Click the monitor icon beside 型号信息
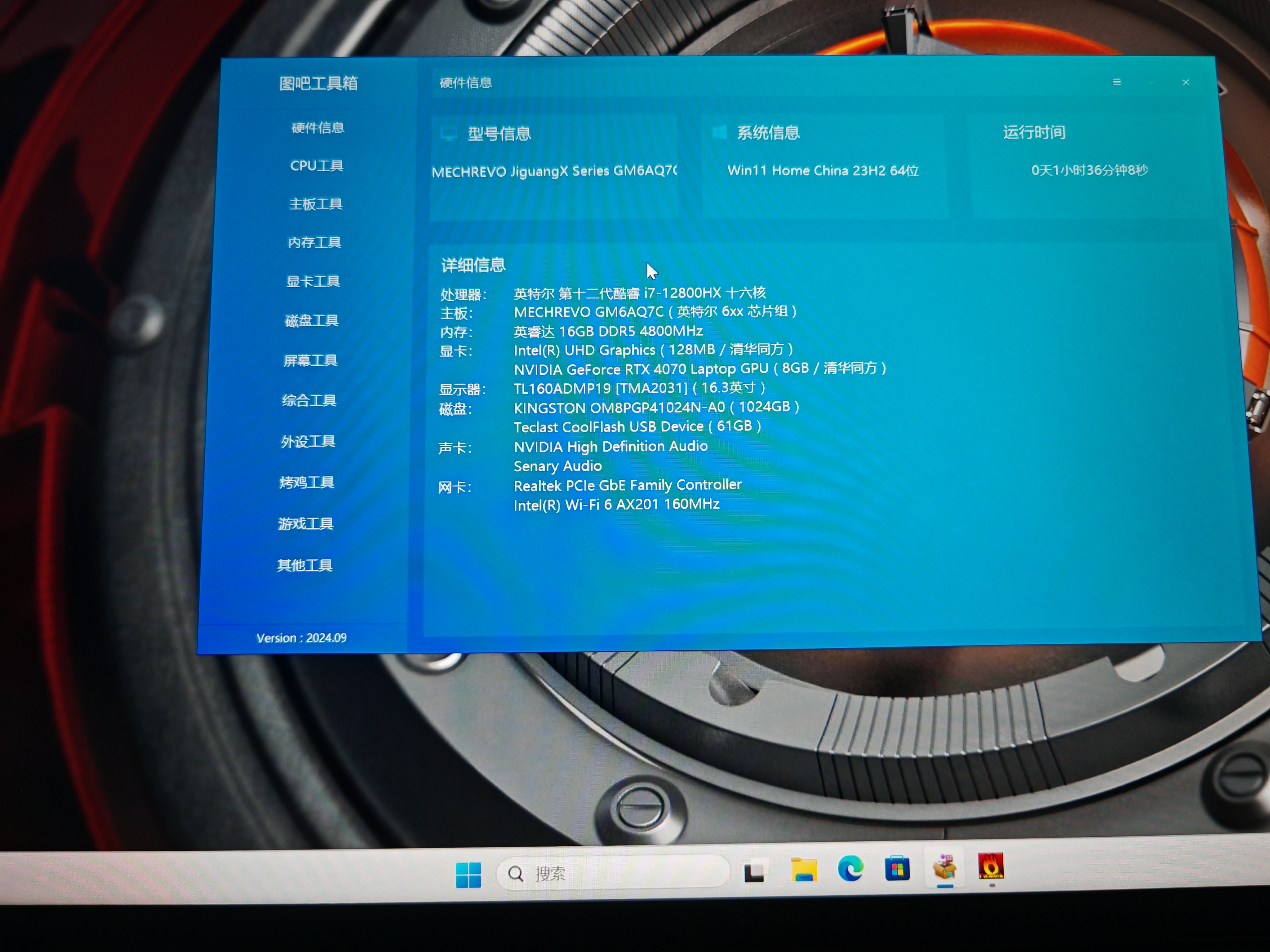 tap(448, 133)
